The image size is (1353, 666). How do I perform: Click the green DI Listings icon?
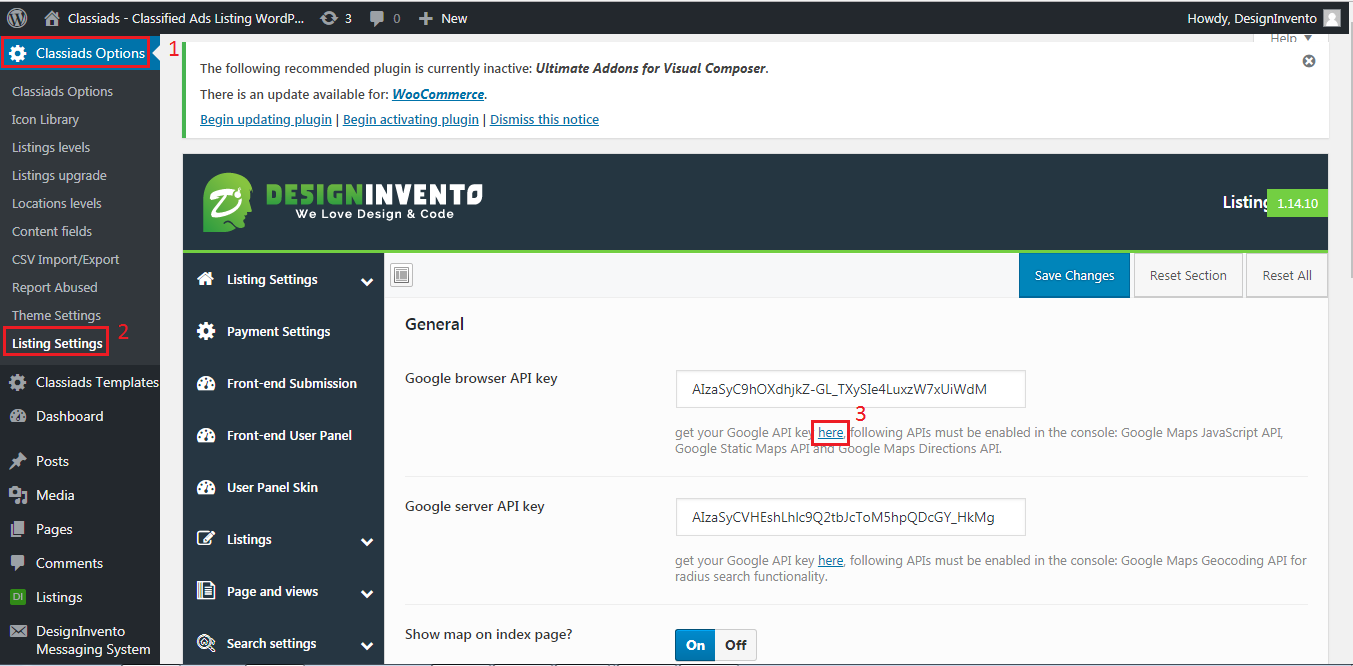point(18,597)
